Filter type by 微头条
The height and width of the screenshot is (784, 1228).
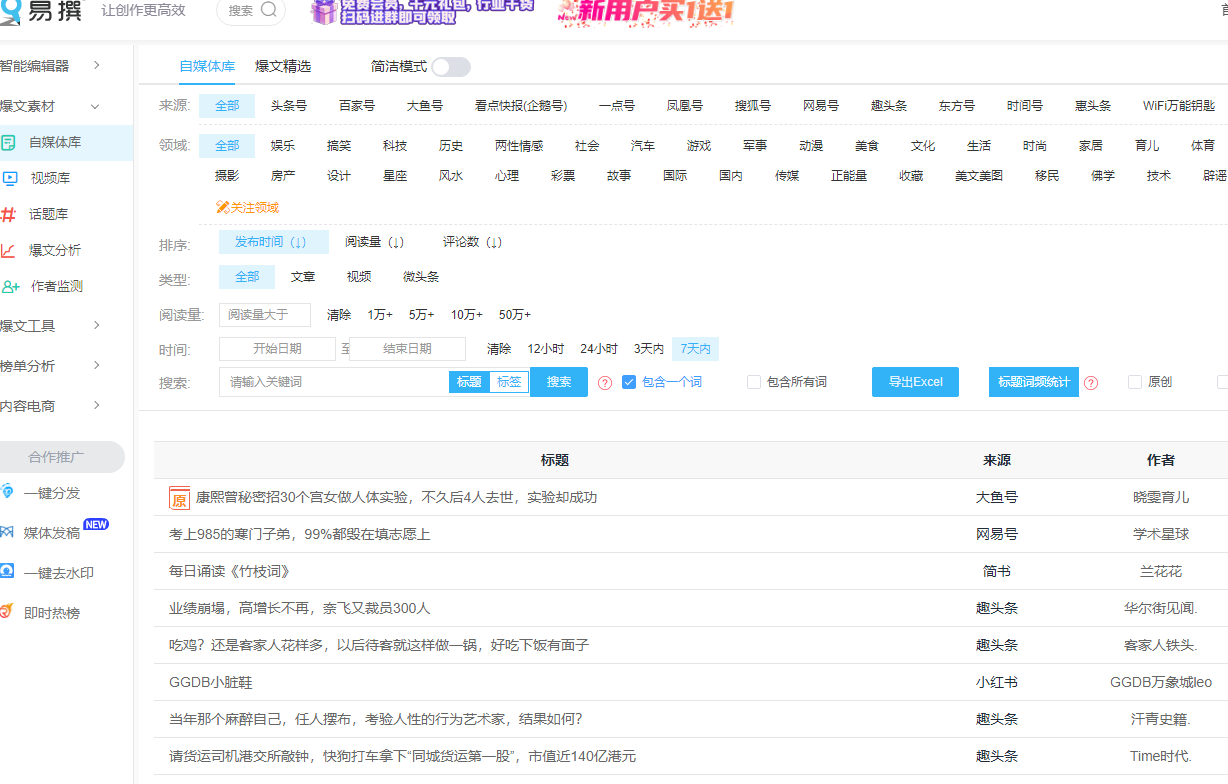[x=421, y=277]
